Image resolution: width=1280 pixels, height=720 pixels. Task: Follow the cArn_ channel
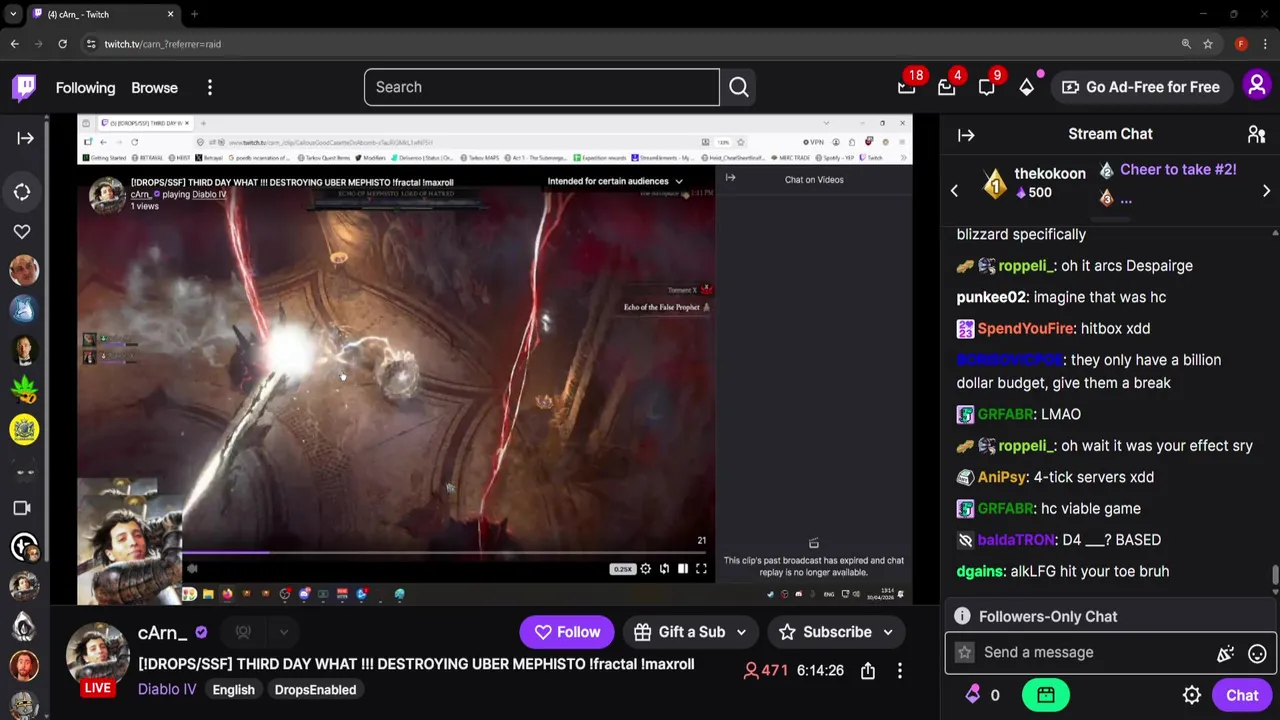pos(567,632)
